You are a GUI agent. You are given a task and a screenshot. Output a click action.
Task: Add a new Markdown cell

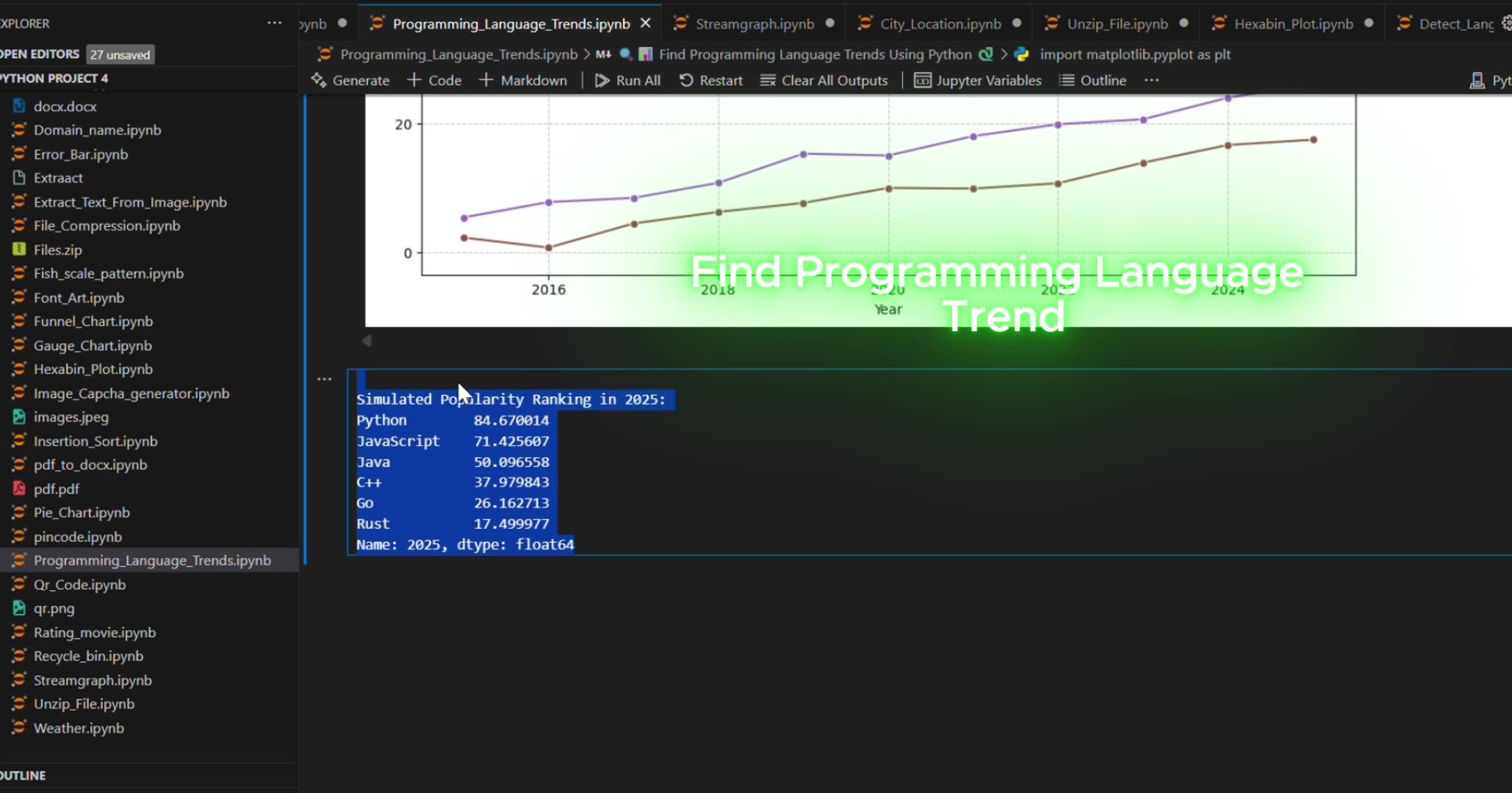pyautogui.click(x=523, y=80)
